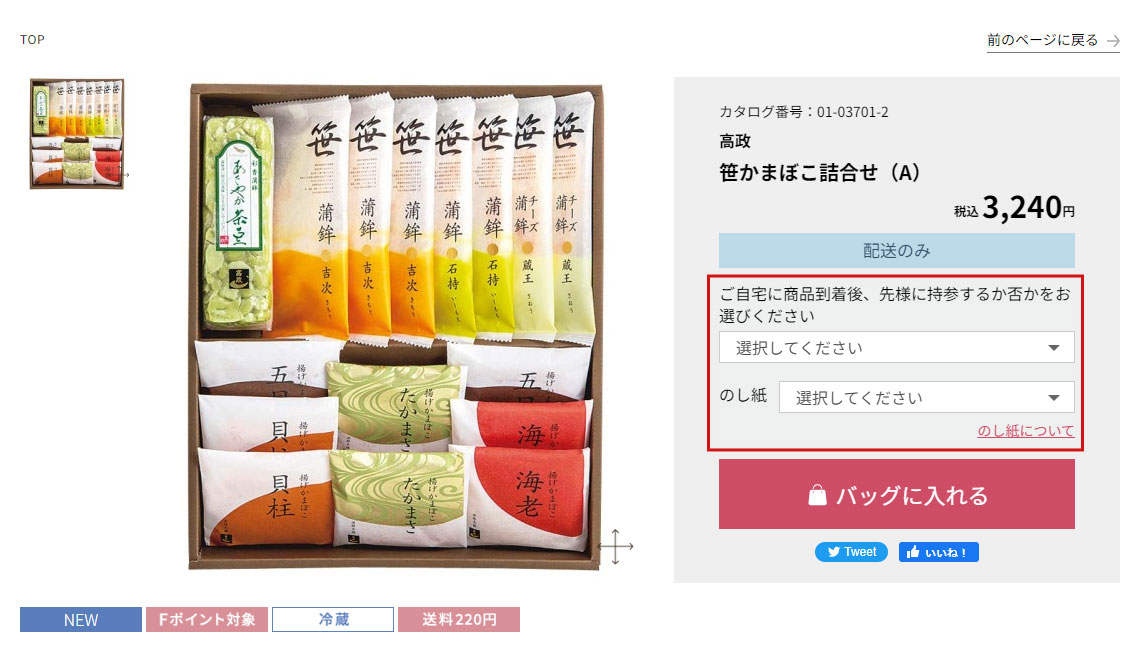Click the 送料220円 tag label
The height and width of the screenshot is (654, 1140).
click(459, 620)
